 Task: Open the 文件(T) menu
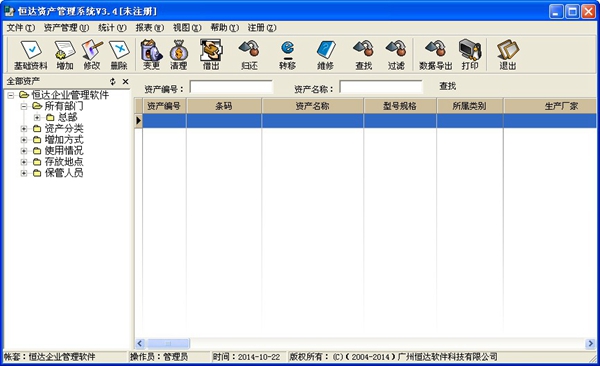coord(21,28)
